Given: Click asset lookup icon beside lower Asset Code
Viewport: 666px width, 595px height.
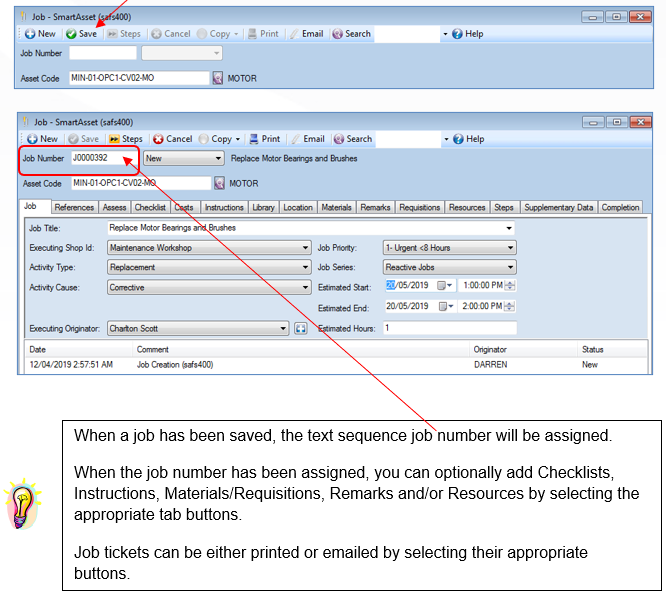Looking at the screenshot, I should 219,183.
